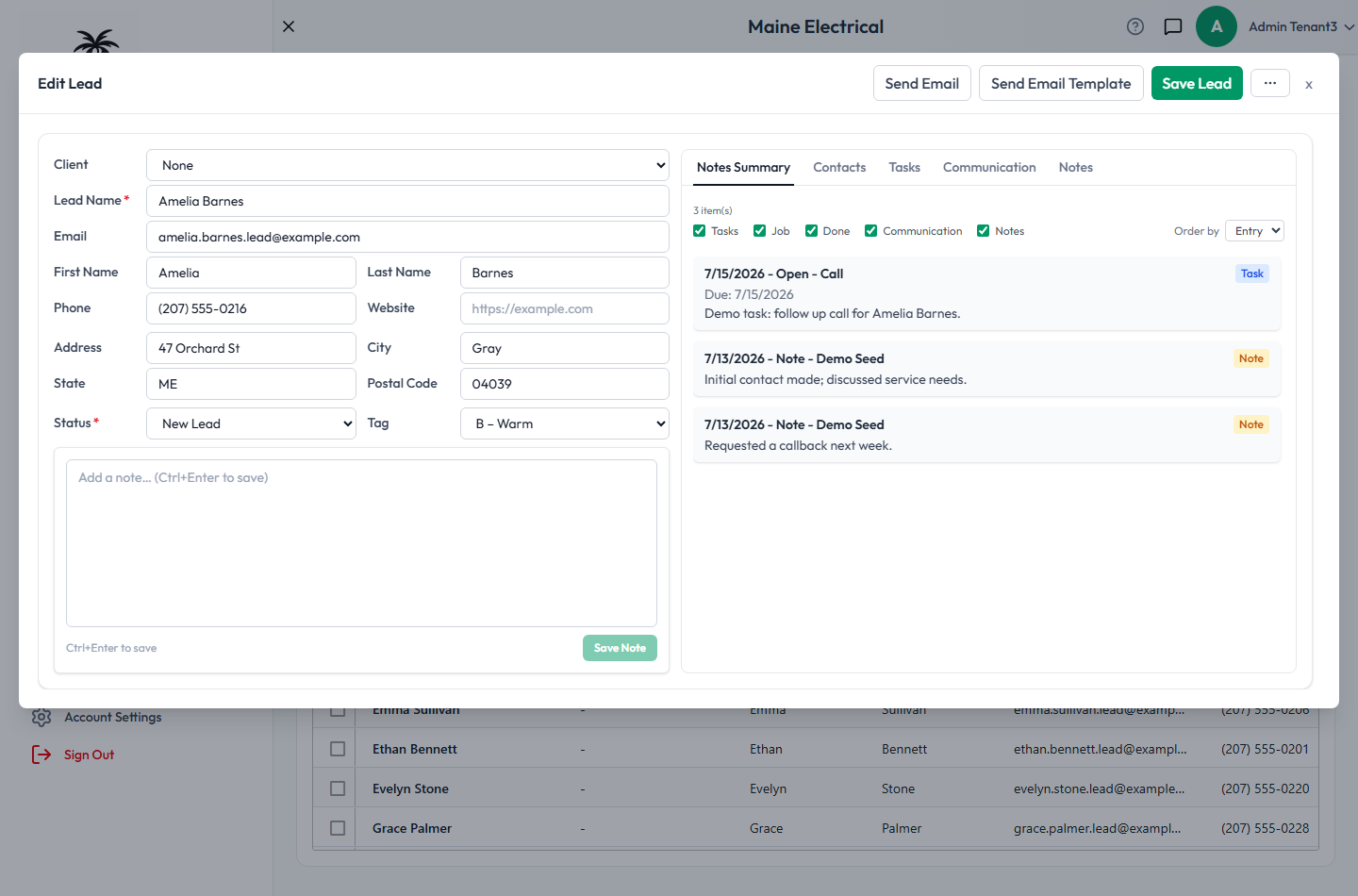Click the Phone input field
Viewport: 1358px width, 896px height.
tap(251, 308)
